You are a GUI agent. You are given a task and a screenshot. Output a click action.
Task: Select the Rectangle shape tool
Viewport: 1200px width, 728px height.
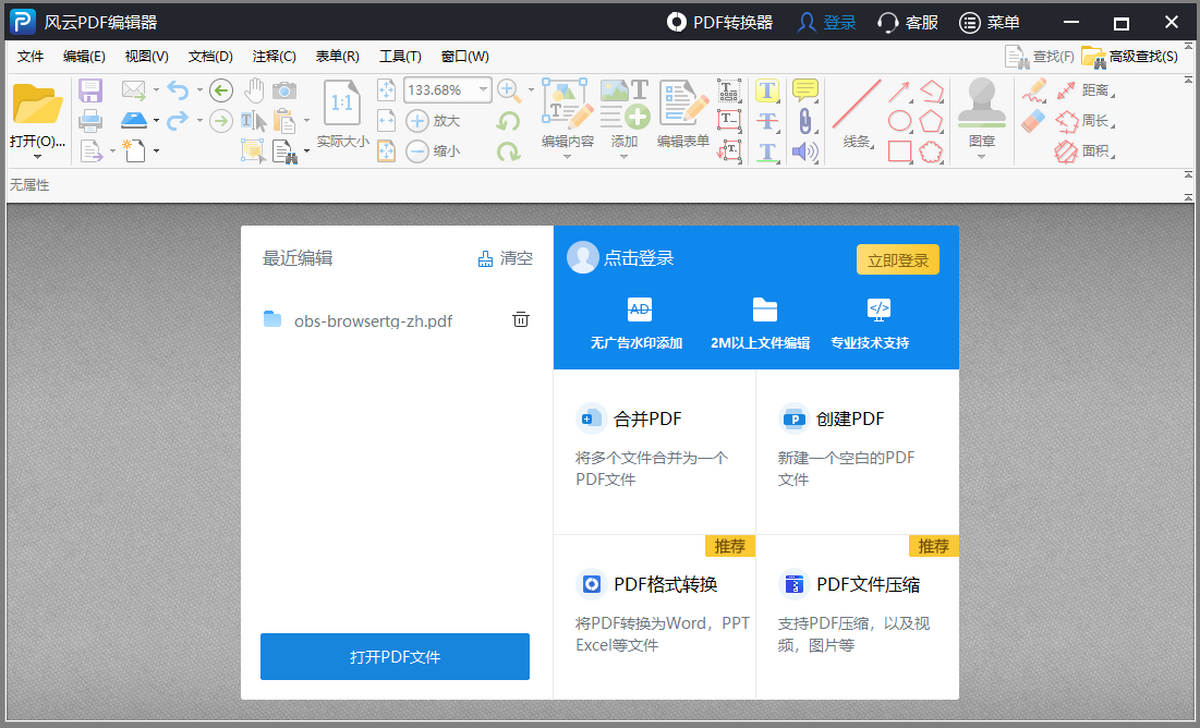point(899,151)
